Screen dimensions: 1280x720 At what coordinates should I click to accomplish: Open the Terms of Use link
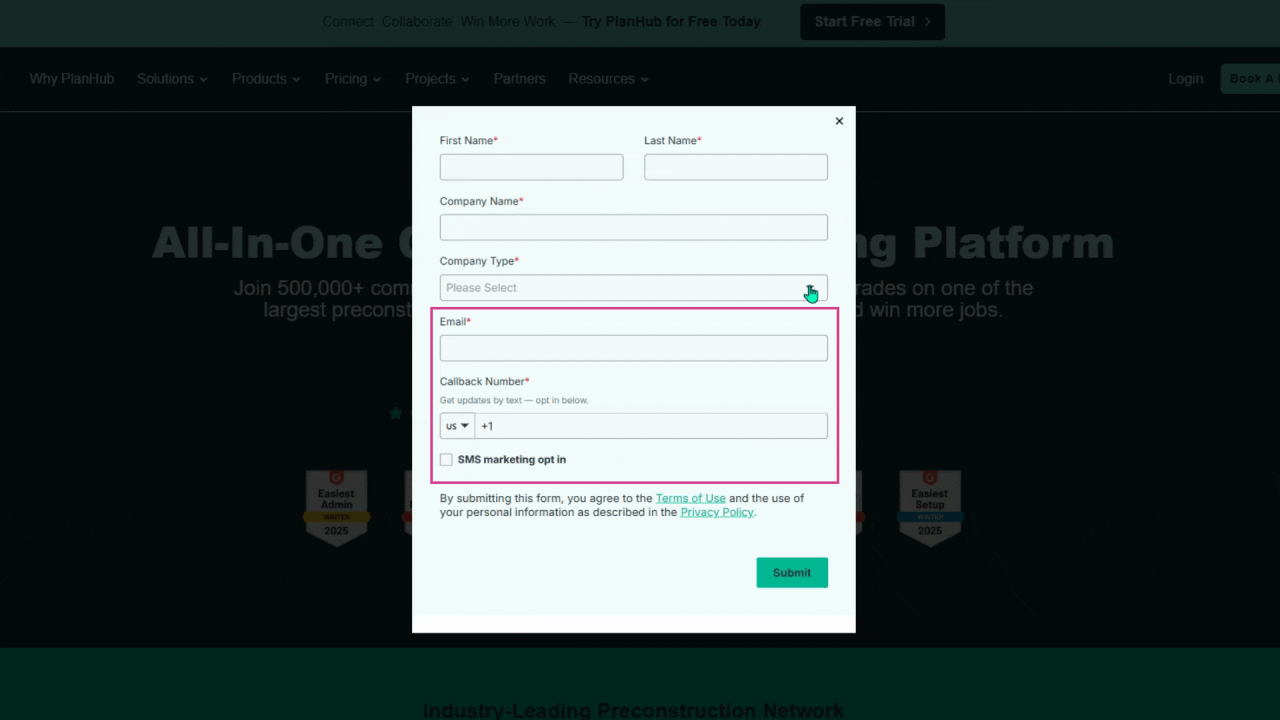pos(691,498)
